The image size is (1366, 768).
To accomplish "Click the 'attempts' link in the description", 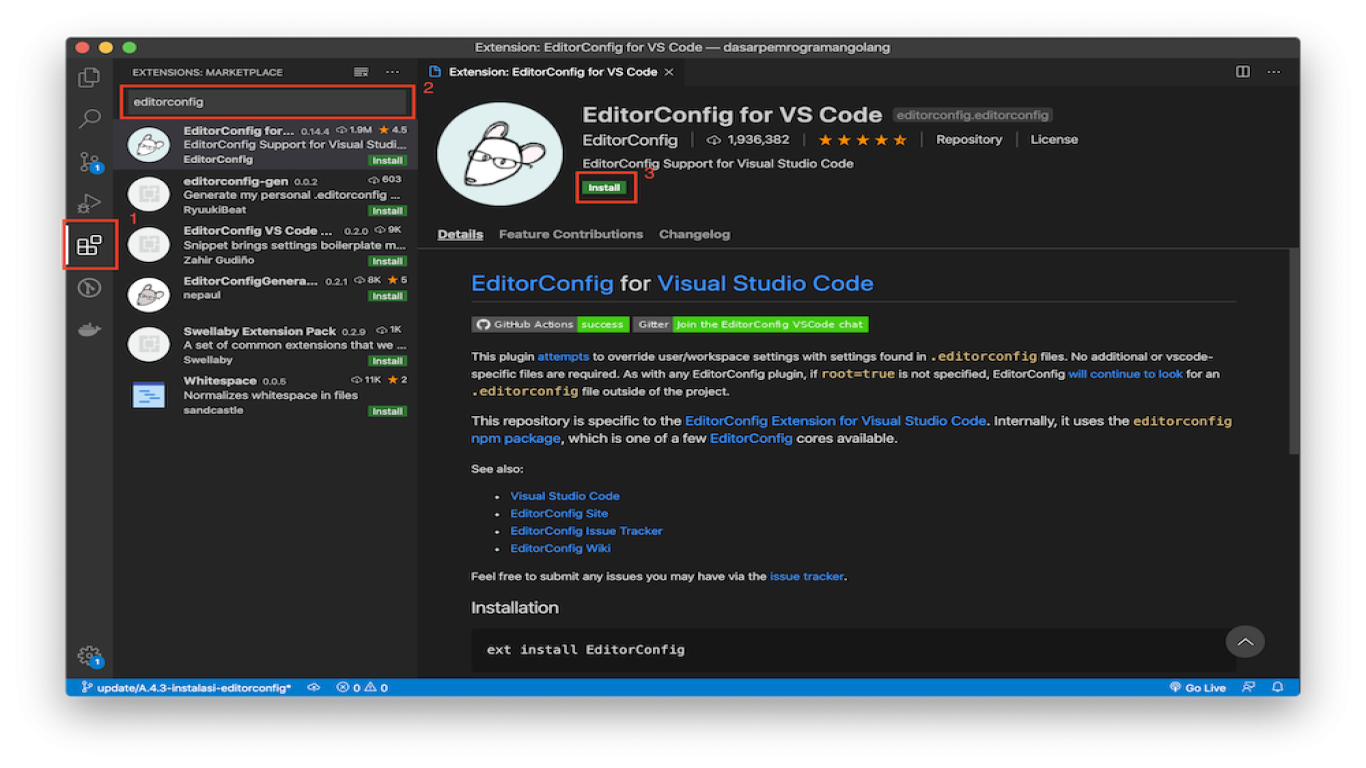I will 563,356.
